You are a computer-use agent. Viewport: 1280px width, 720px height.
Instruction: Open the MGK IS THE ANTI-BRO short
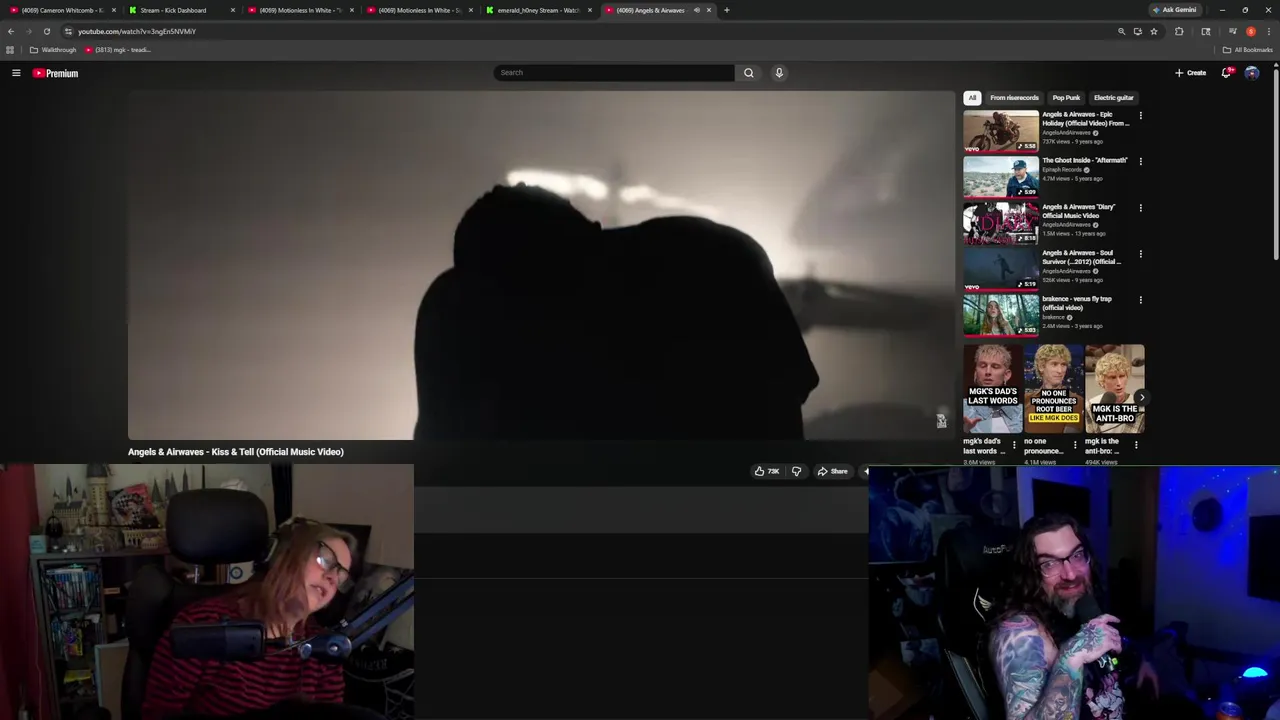1115,389
